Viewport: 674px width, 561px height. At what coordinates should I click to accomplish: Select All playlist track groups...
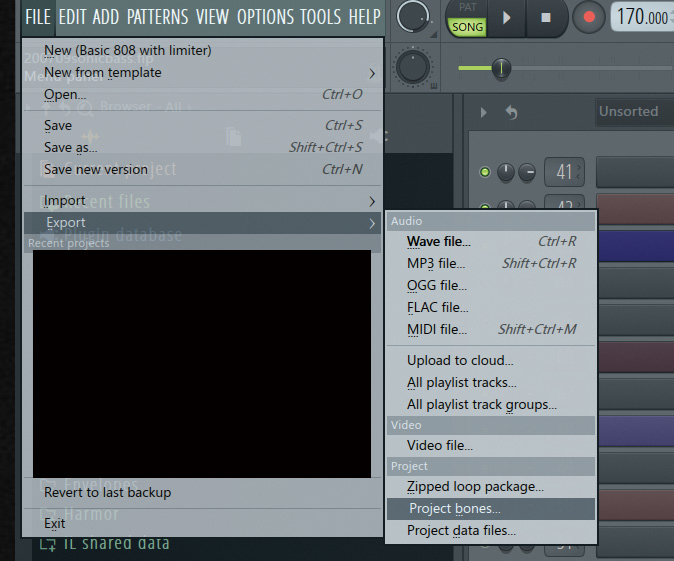tap(491, 405)
